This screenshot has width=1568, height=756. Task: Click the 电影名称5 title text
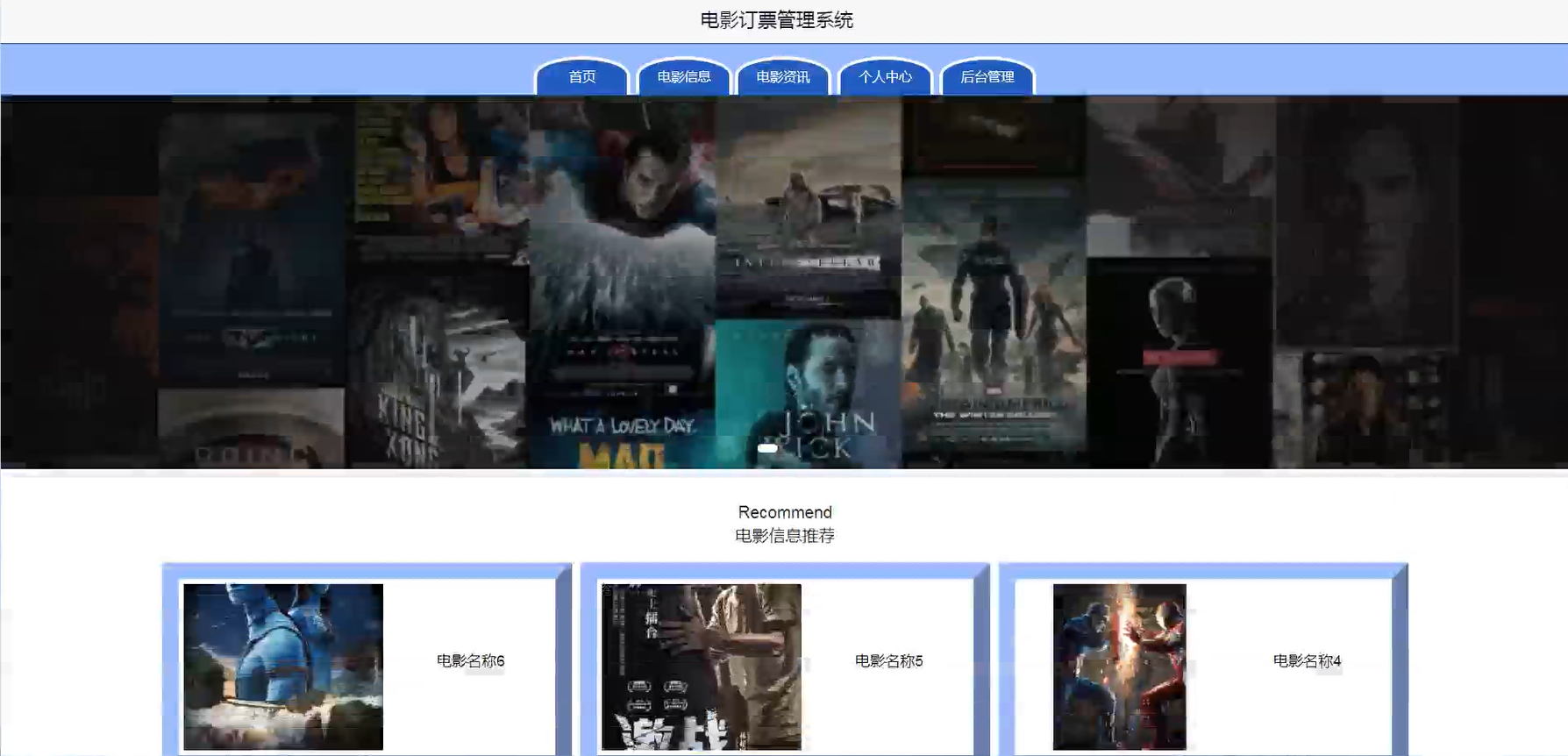[889, 660]
